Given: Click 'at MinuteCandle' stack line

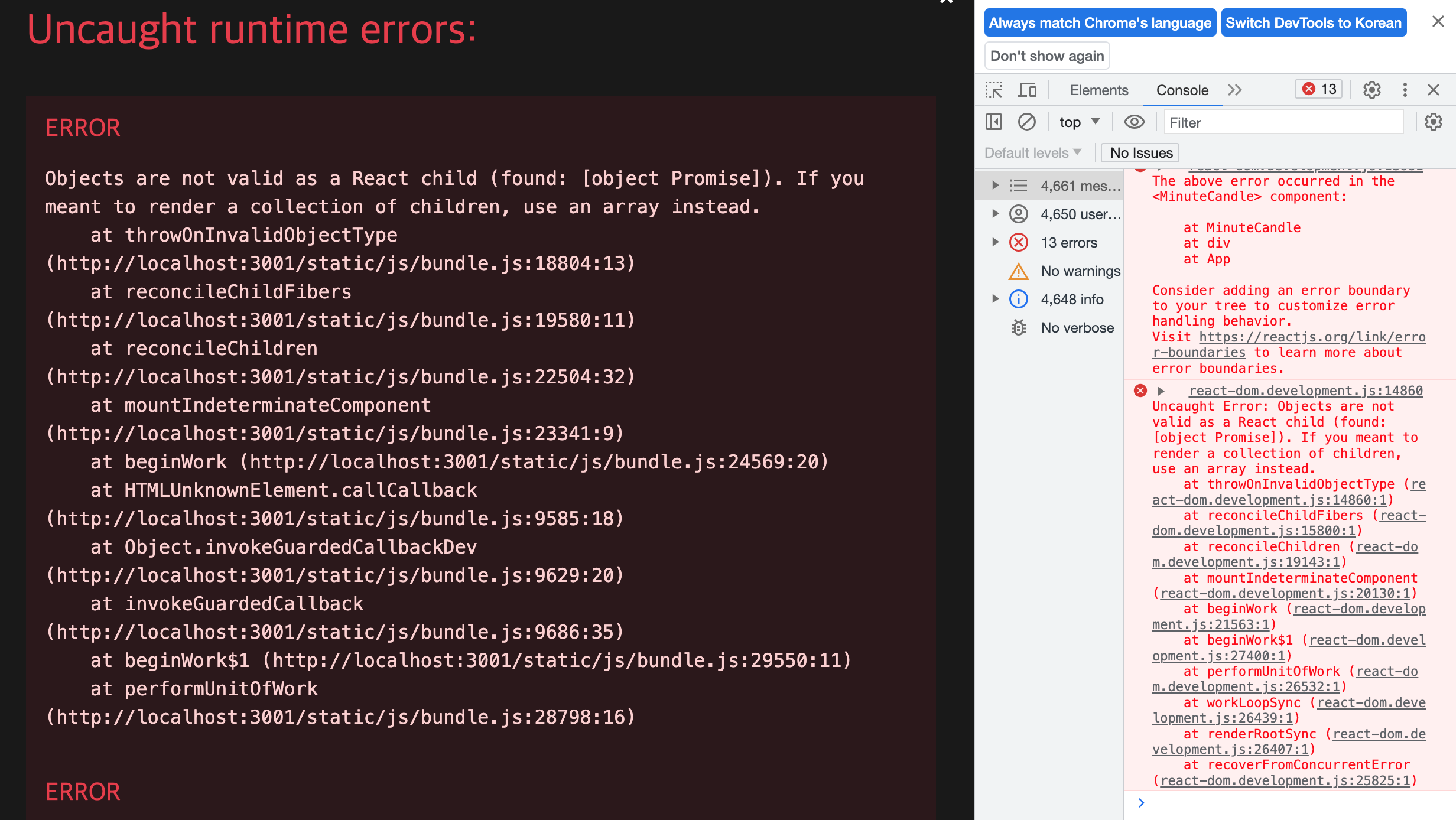Looking at the screenshot, I should (x=1241, y=228).
